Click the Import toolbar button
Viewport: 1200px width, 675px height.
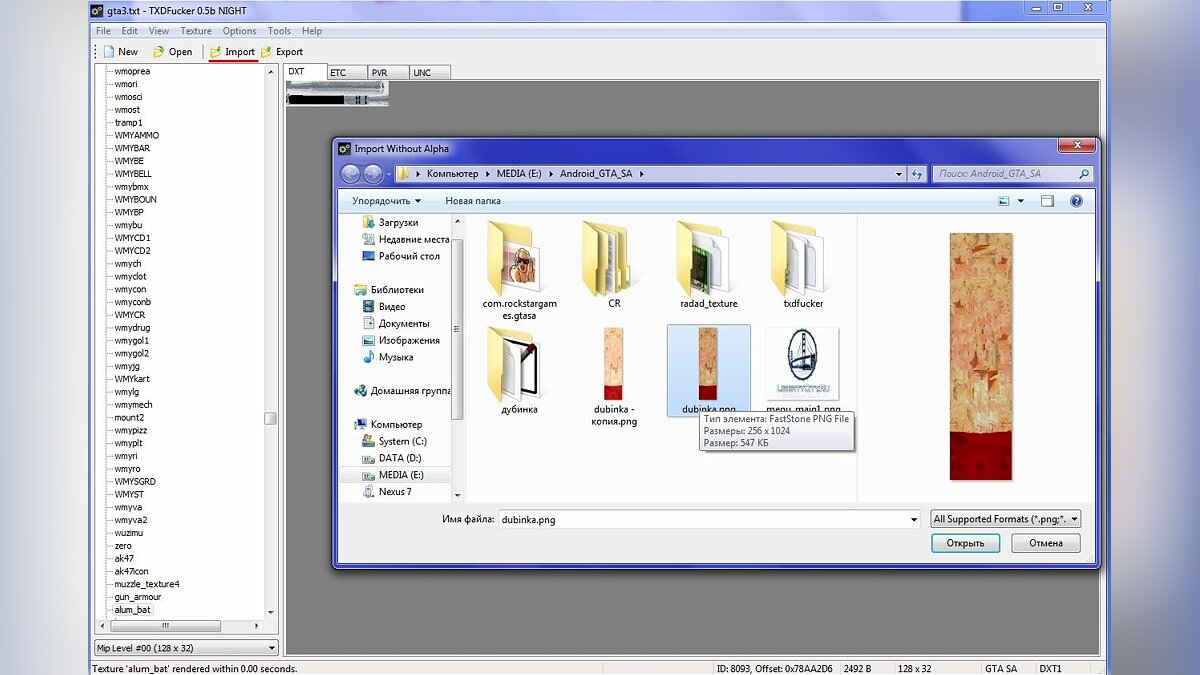232,52
